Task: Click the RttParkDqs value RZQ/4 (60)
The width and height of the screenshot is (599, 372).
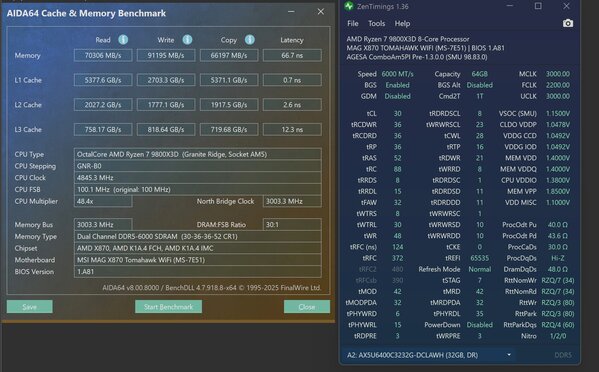Action: [x=558, y=325]
